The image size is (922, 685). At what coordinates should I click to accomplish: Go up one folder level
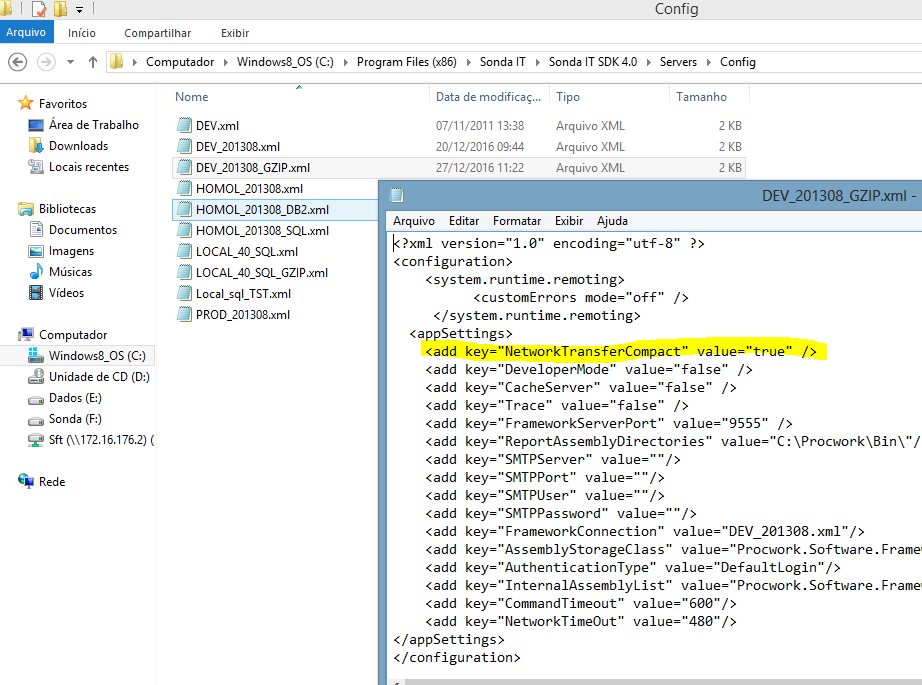click(x=93, y=62)
